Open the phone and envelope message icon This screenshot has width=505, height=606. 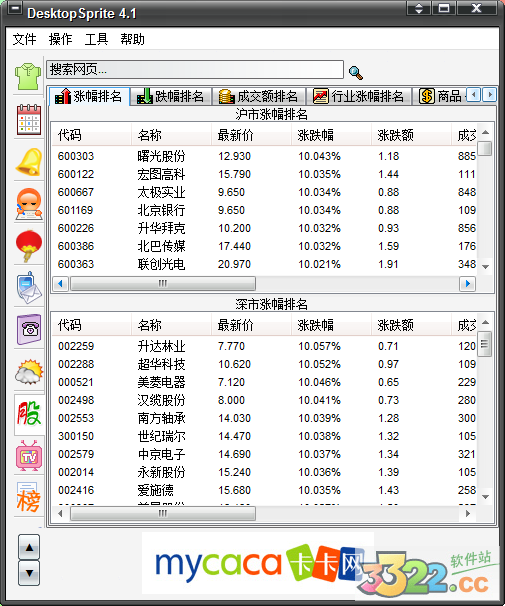29,288
